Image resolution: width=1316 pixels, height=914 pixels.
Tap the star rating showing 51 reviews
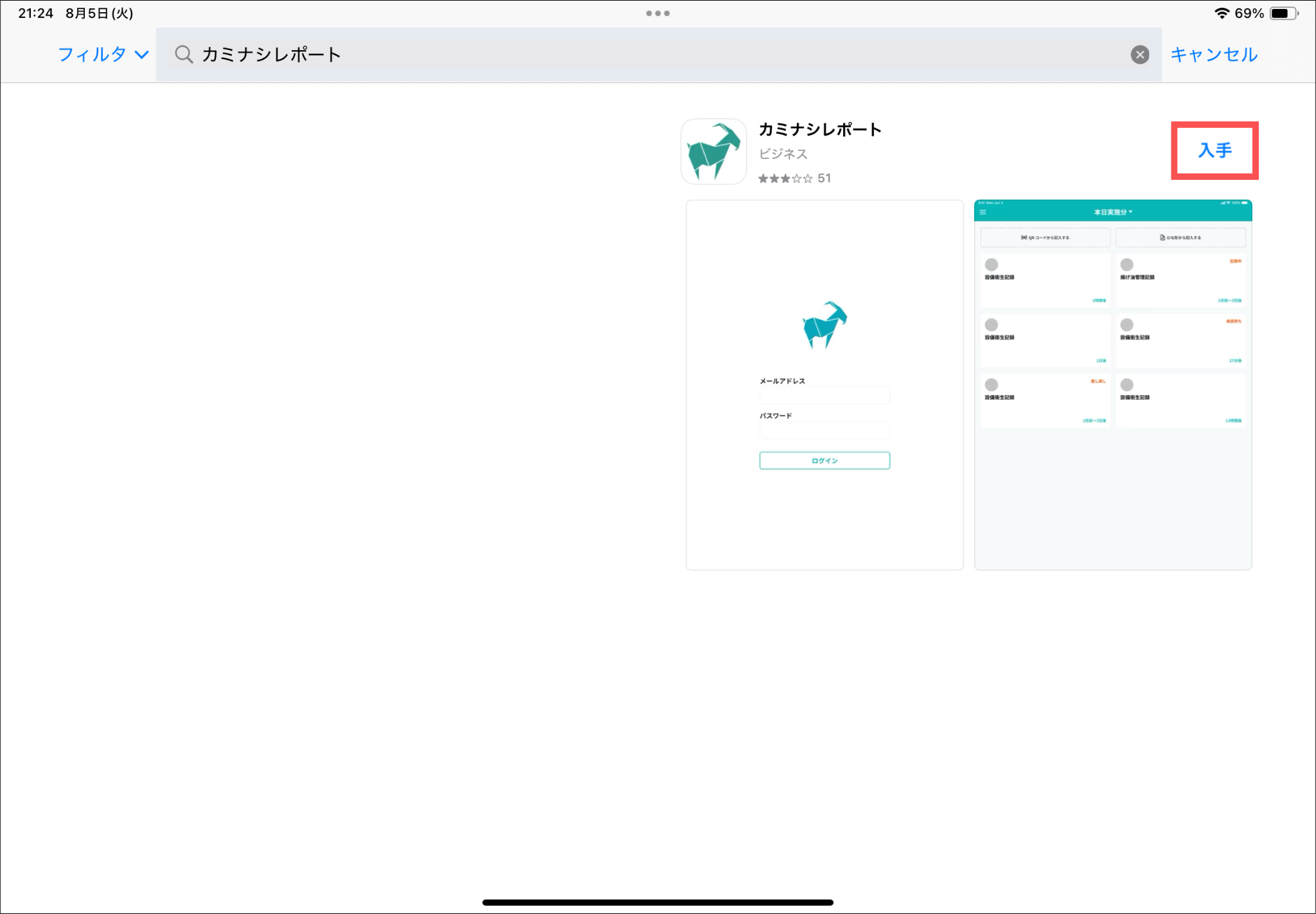pyautogui.click(x=794, y=179)
